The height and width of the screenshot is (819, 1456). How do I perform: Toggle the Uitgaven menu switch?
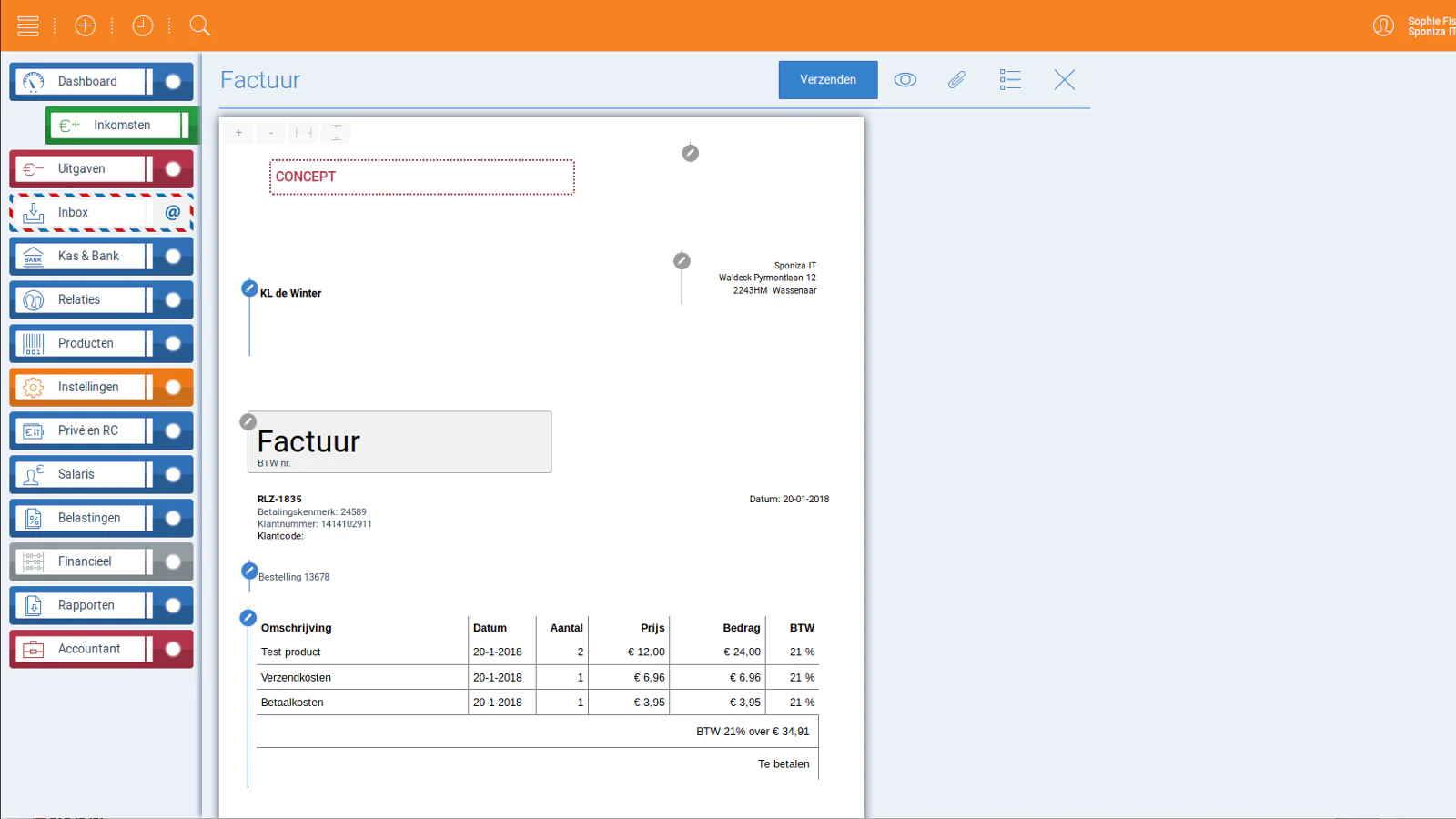[173, 169]
